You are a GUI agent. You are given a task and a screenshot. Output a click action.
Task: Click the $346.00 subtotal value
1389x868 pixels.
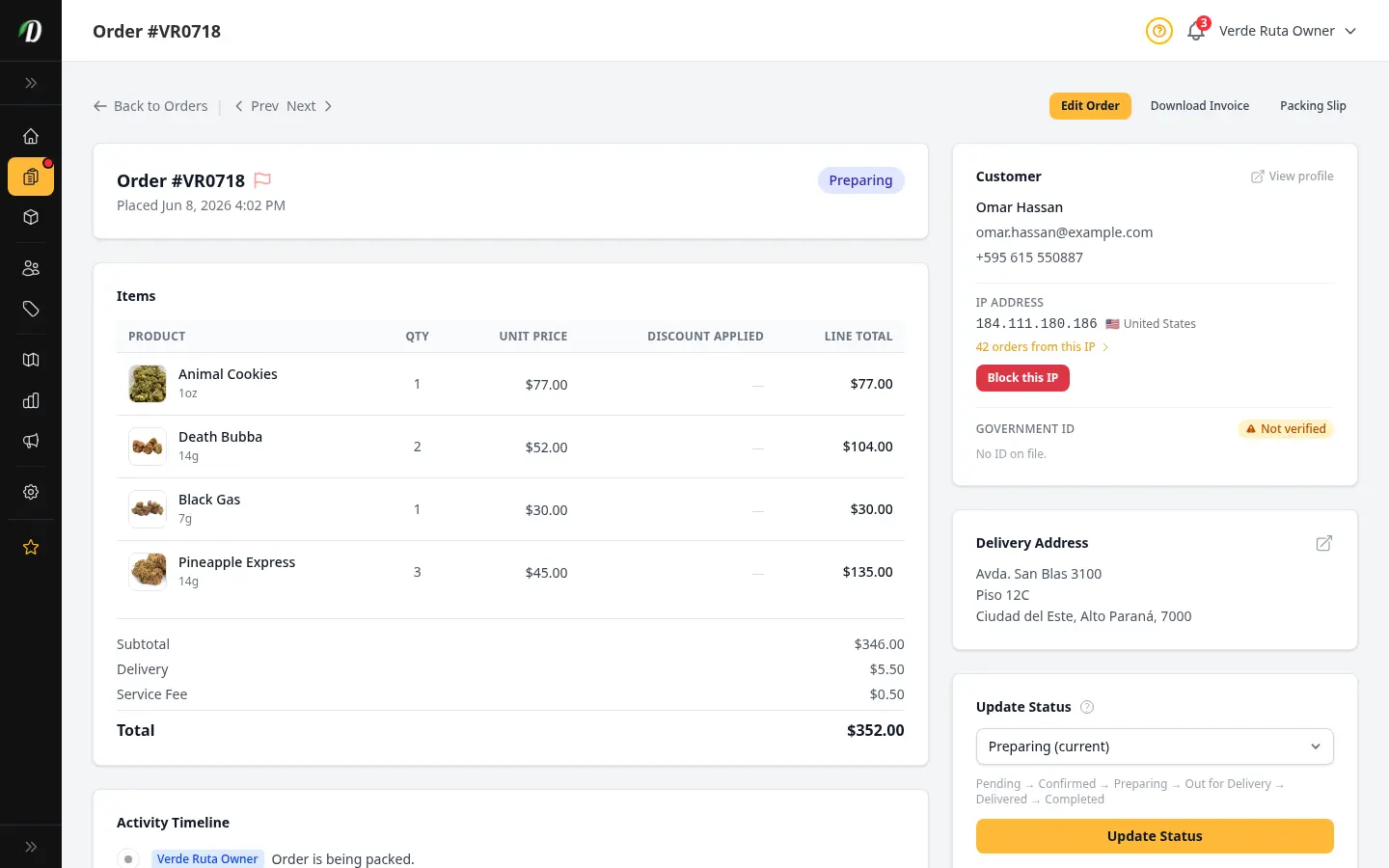click(879, 644)
